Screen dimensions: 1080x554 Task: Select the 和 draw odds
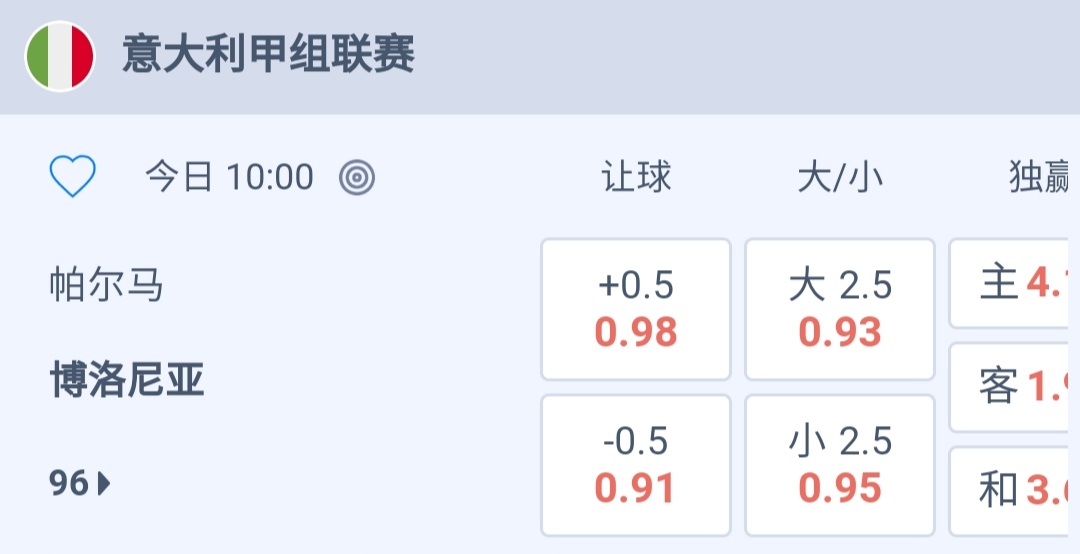pos(1014,490)
